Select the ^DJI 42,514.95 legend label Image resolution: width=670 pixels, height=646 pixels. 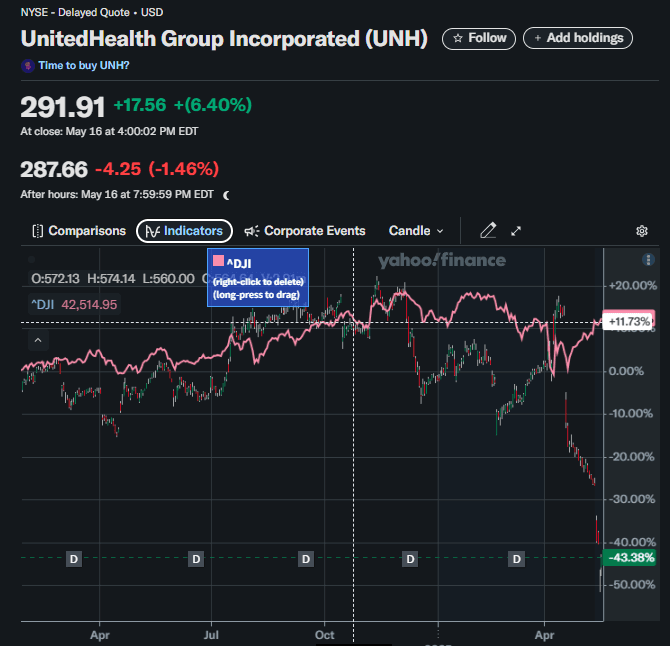coord(73,305)
